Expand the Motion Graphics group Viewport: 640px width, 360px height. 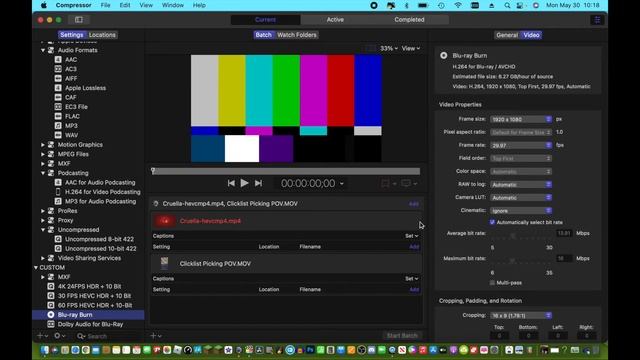[x=43, y=144]
